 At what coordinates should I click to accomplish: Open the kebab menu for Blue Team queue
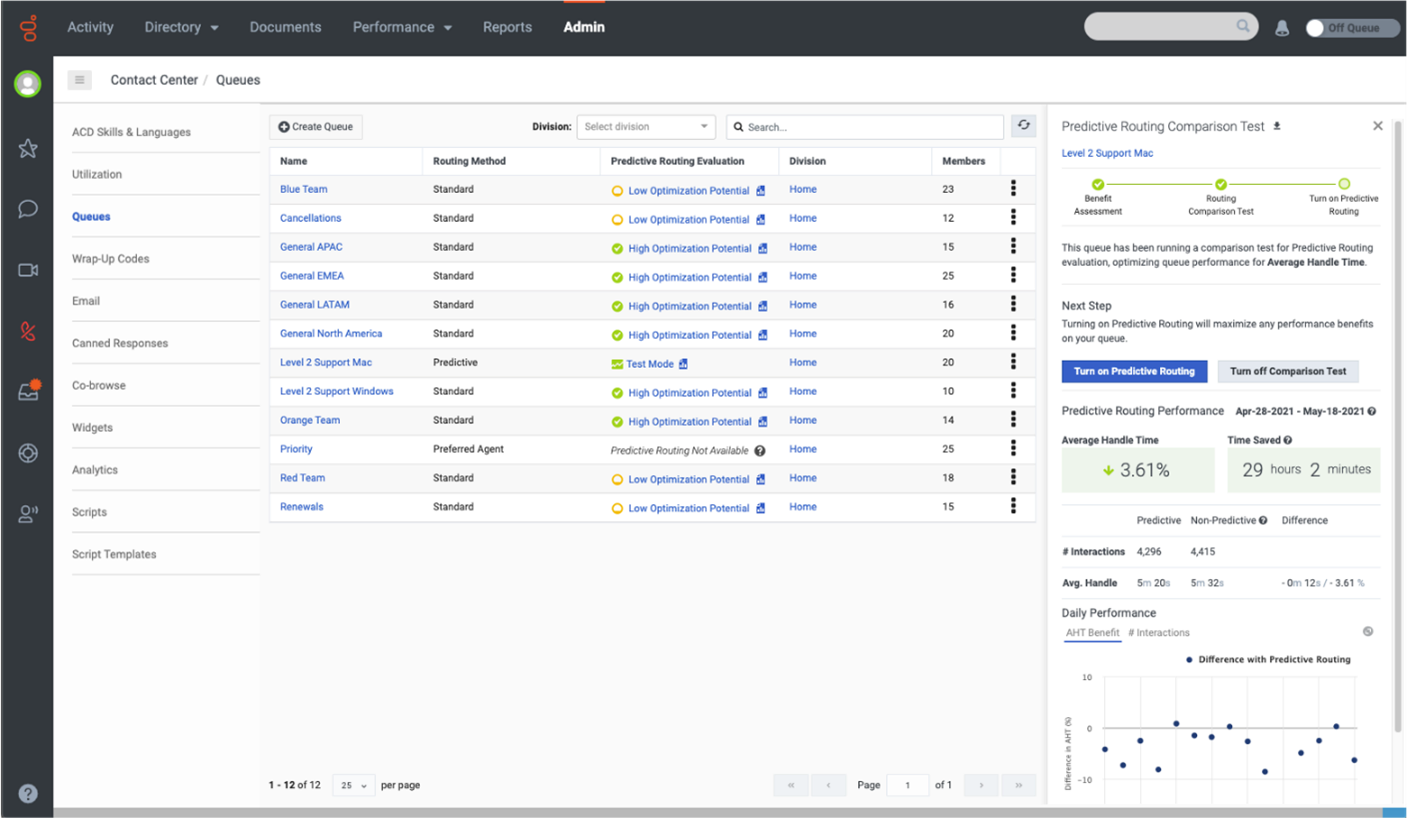[x=1014, y=189]
